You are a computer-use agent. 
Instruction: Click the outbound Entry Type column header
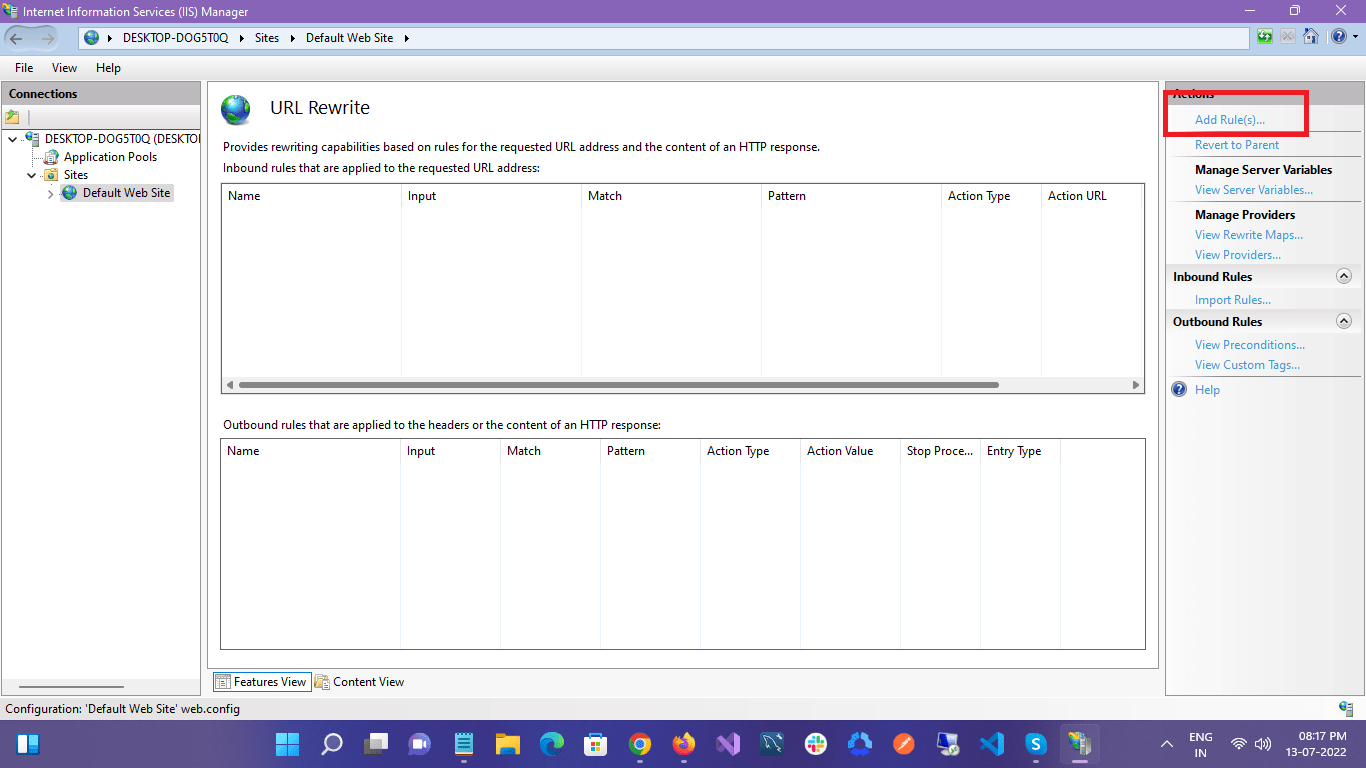coord(1020,451)
